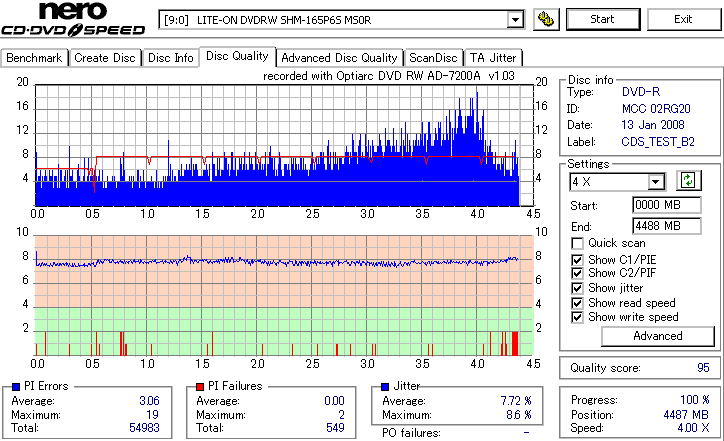The image size is (724, 441).
Task: Uncheck Show jitter option
Action: 577,288
